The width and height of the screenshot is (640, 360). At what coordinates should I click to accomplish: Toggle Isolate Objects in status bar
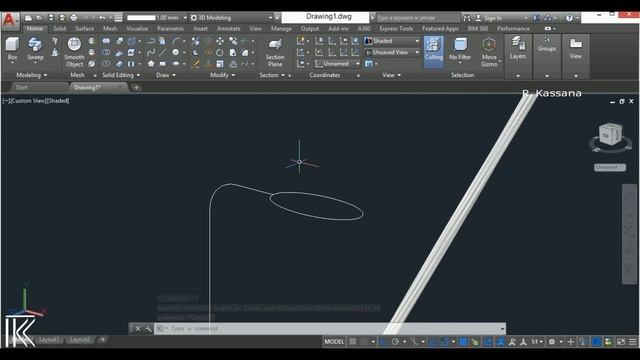608,342
